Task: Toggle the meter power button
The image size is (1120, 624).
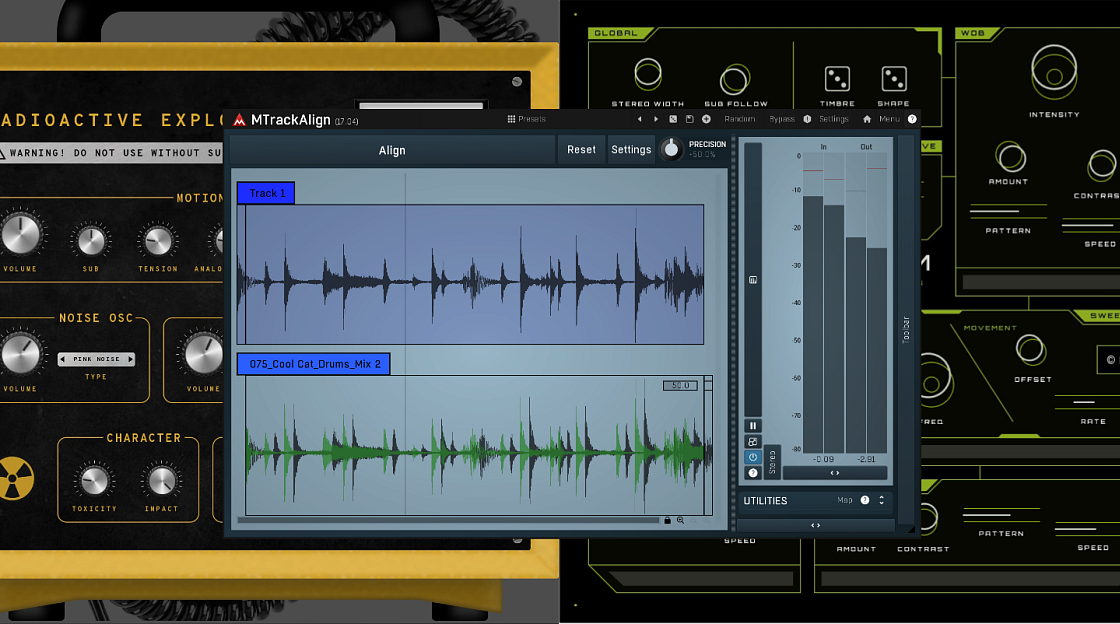Action: click(x=752, y=457)
